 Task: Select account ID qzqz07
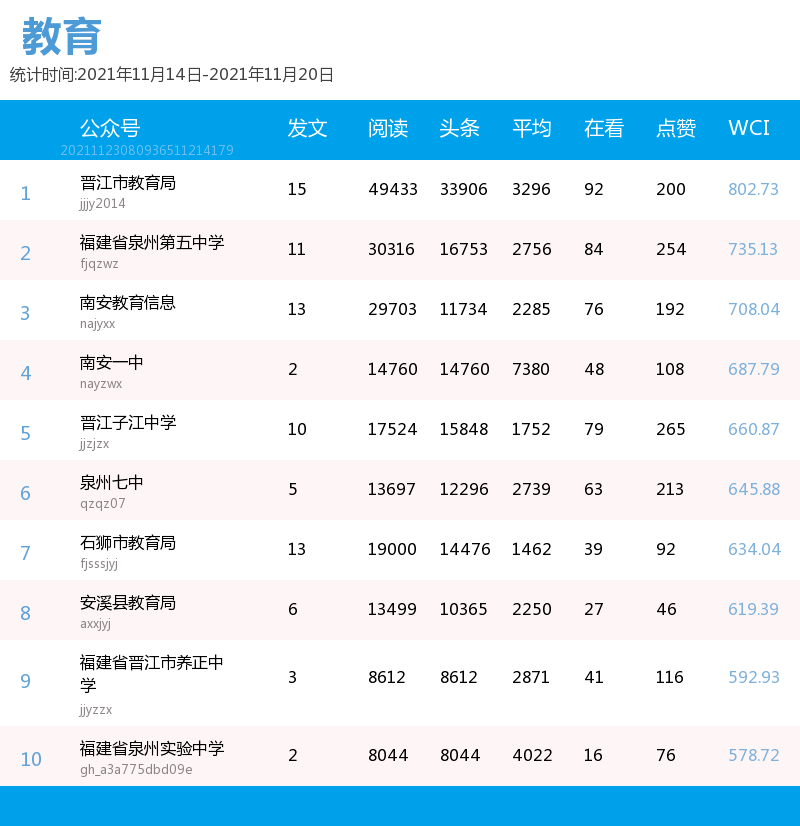103,504
